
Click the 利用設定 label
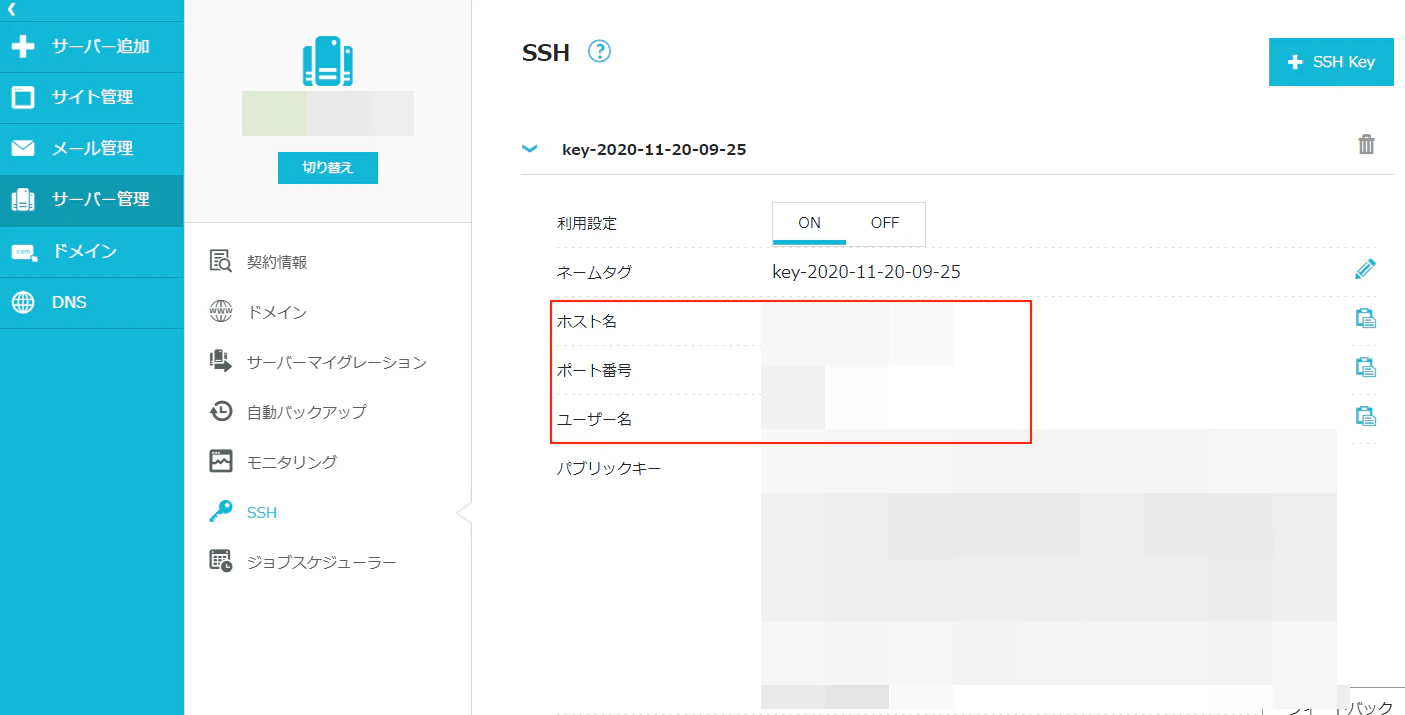[587, 224]
